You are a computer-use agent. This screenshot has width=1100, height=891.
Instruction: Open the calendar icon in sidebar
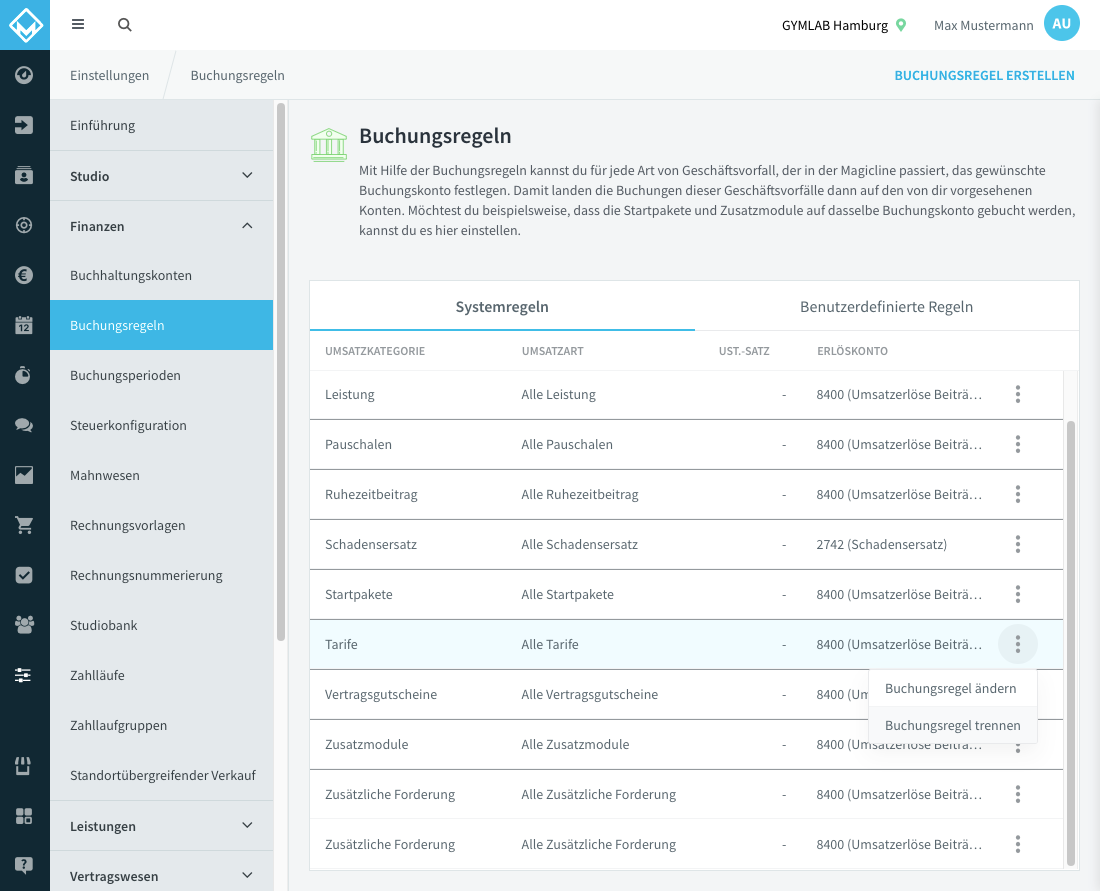[x=24, y=326]
